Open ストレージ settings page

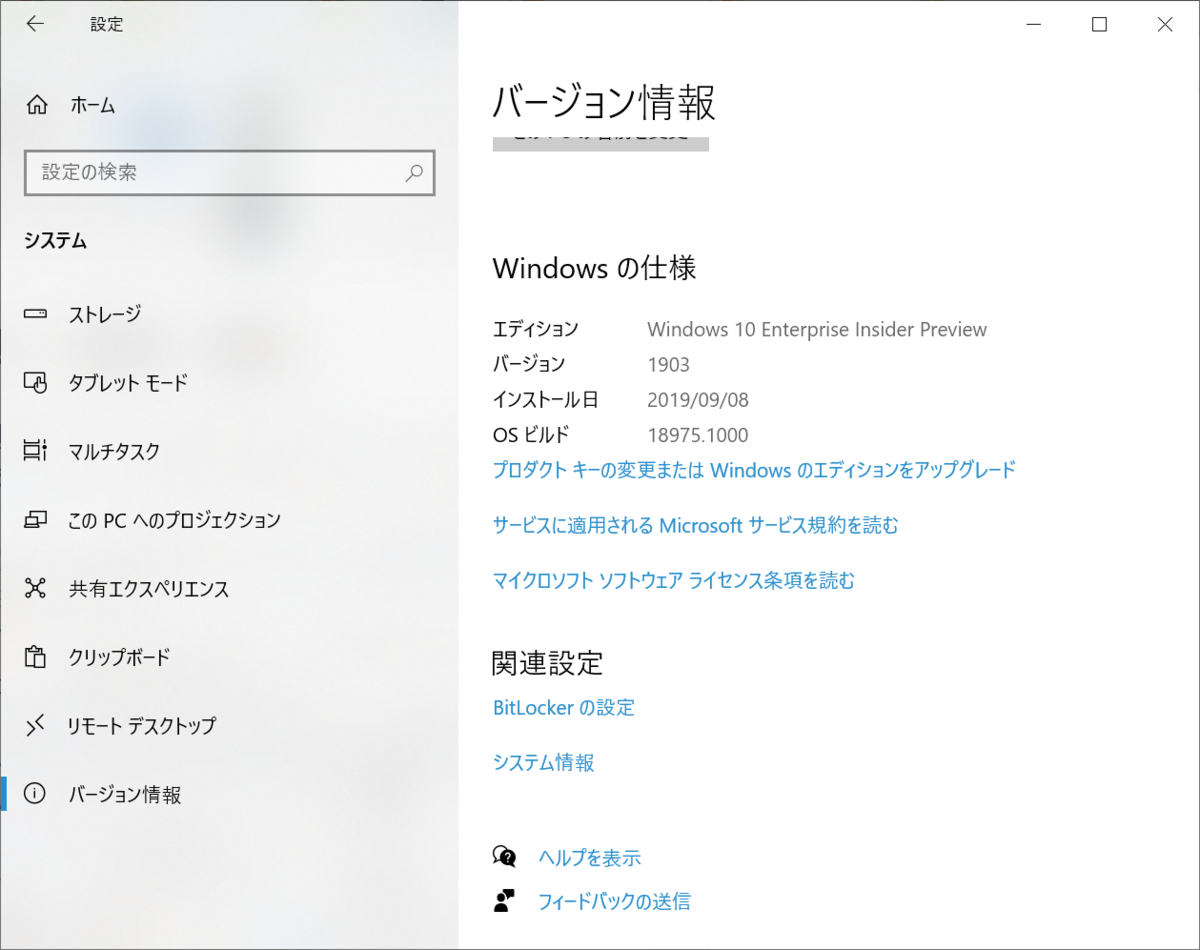[104, 314]
